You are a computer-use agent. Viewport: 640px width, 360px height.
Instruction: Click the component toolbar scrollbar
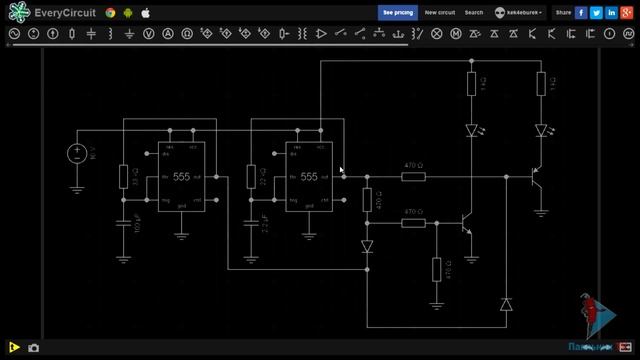click(x=210, y=44)
